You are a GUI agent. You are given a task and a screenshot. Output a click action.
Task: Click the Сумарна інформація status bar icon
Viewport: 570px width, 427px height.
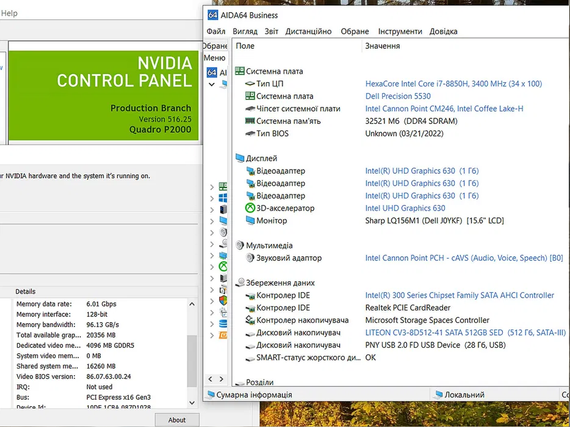click(x=210, y=394)
